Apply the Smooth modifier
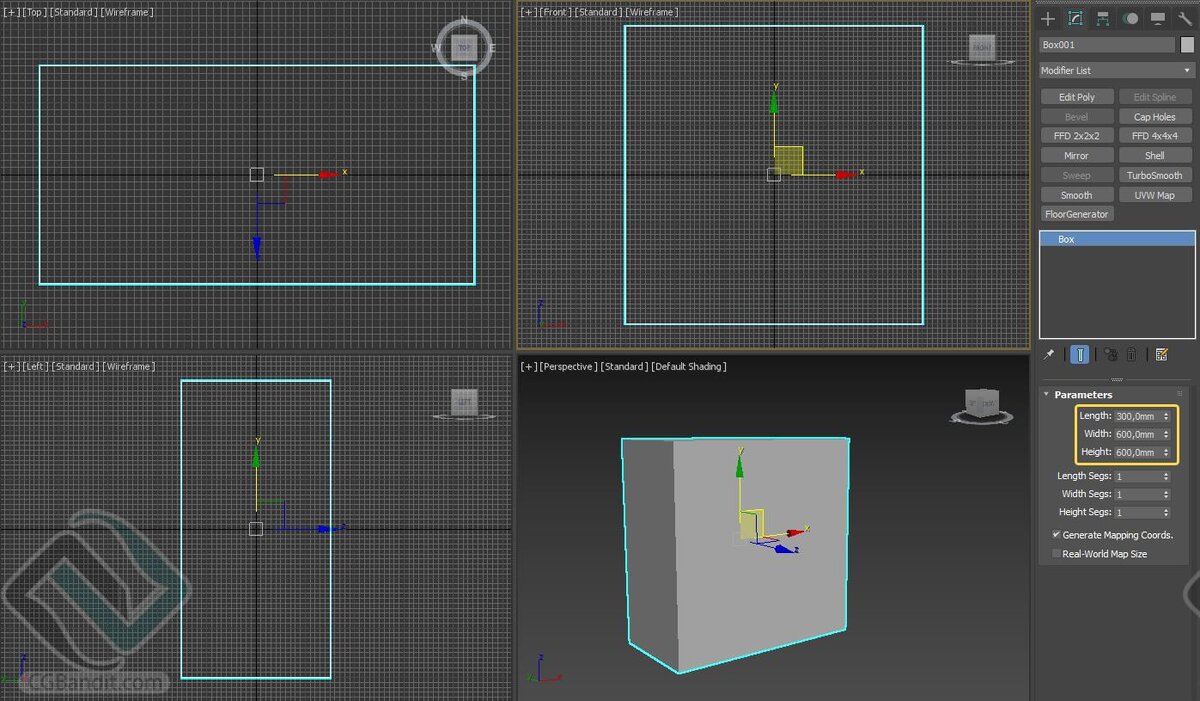This screenshot has width=1200, height=701. [x=1077, y=195]
